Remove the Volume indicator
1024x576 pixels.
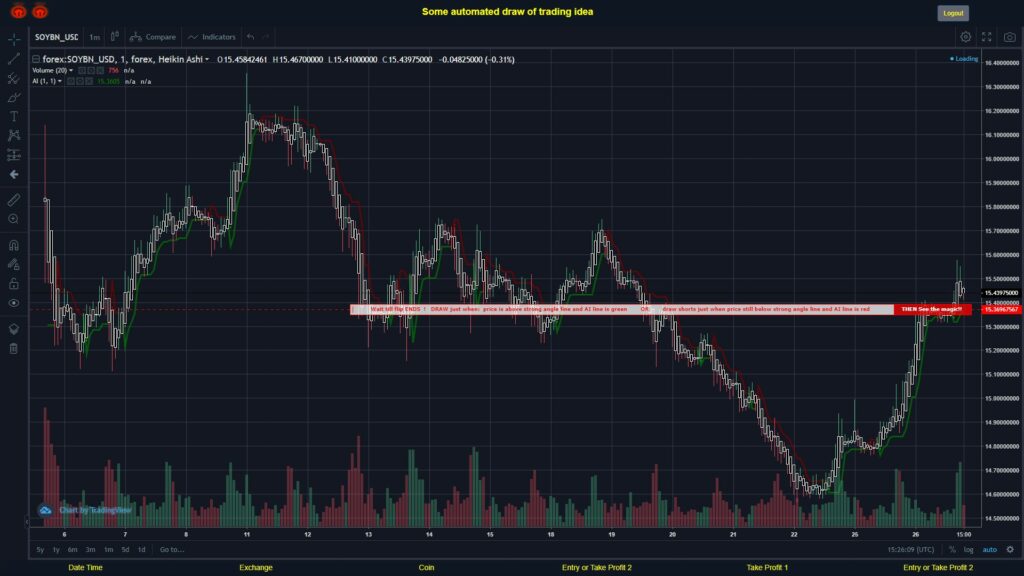click(100, 71)
